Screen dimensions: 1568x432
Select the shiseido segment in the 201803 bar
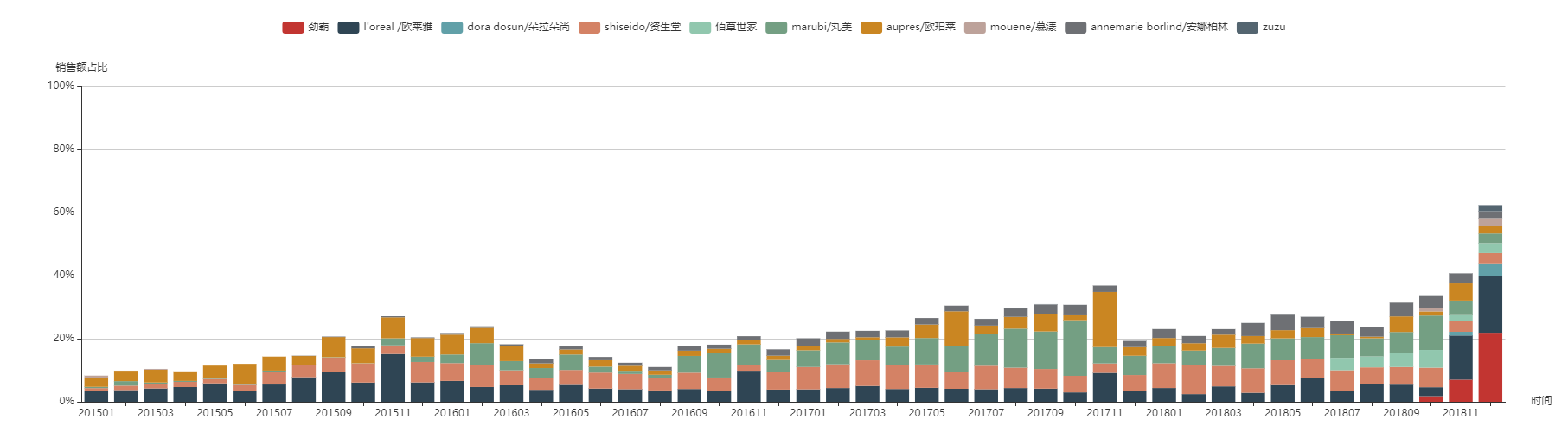click(x=1224, y=376)
